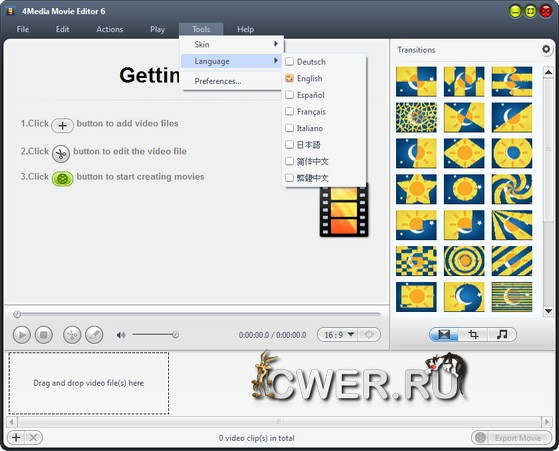Select the mosaic shatter transition thumbnail
Viewport: 559px width, 451px height.
416,117
